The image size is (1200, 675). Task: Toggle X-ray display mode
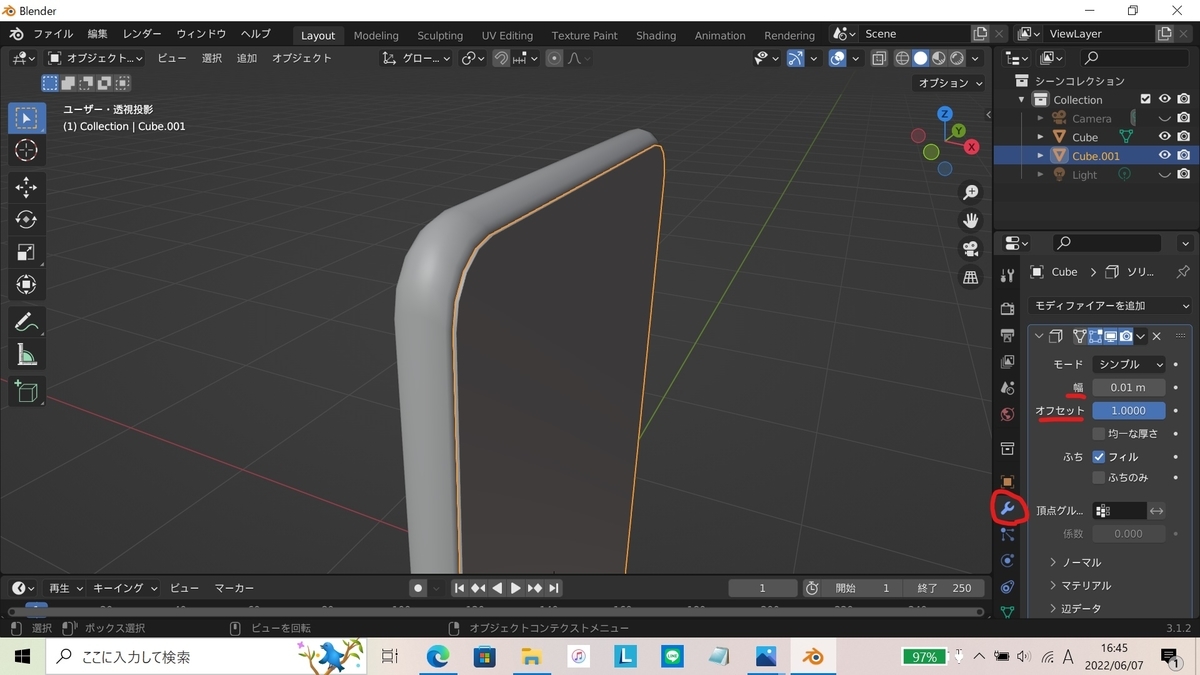tap(878, 58)
